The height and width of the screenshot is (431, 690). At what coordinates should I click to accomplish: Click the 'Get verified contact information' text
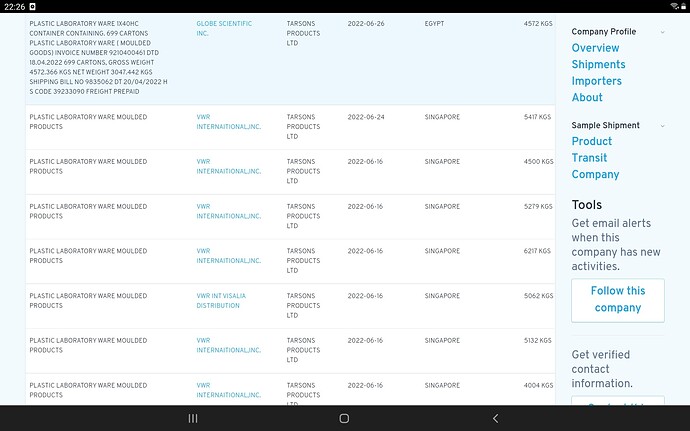pyautogui.click(x=602, y=369)
